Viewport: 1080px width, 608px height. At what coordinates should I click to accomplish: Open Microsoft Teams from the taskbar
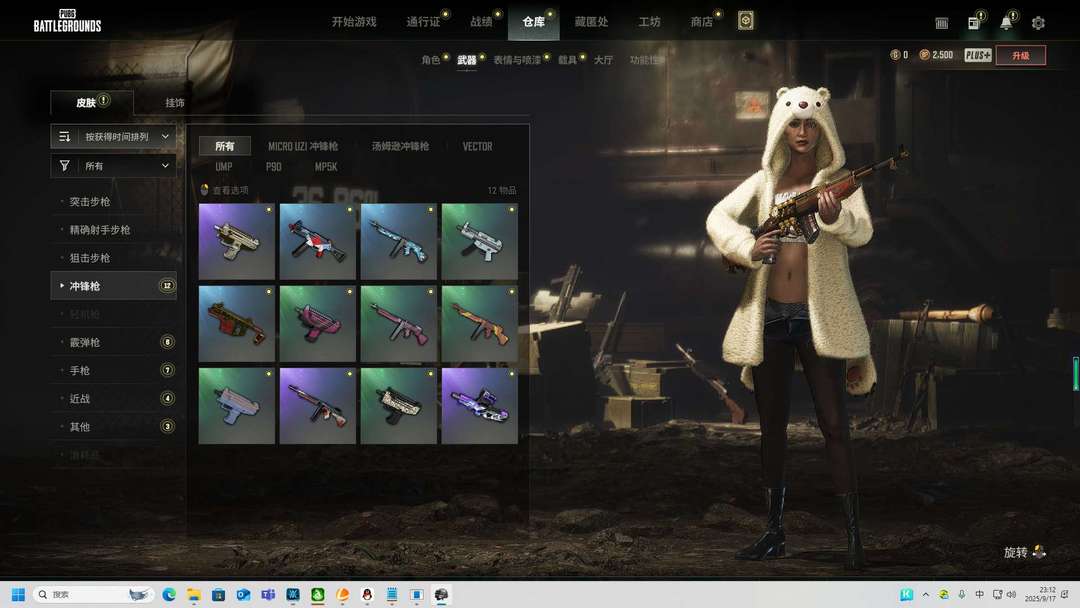[268, 594]
